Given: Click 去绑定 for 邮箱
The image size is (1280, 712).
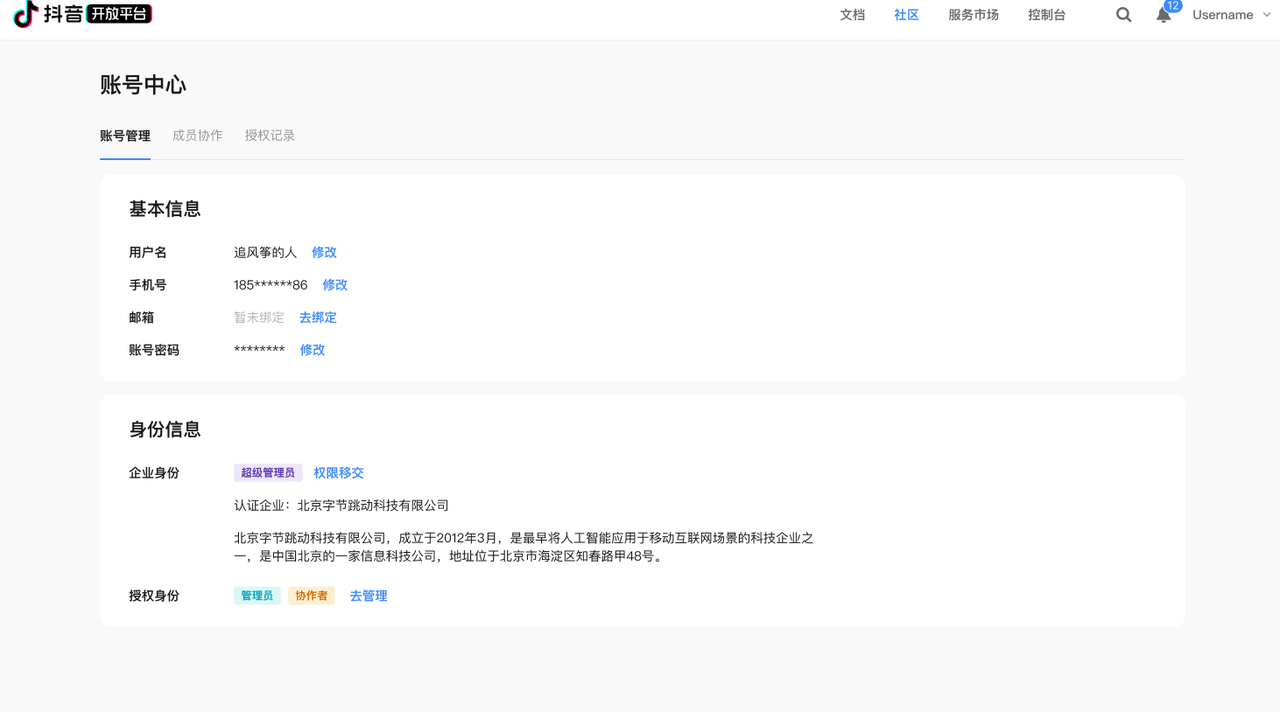Looking at the screenshot, I should (318, 318).
